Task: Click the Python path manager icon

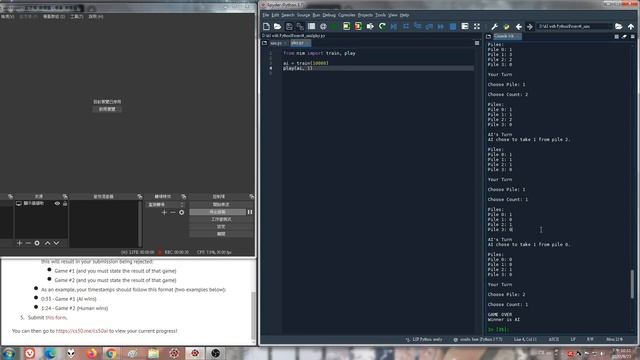Action: [507, 27]
